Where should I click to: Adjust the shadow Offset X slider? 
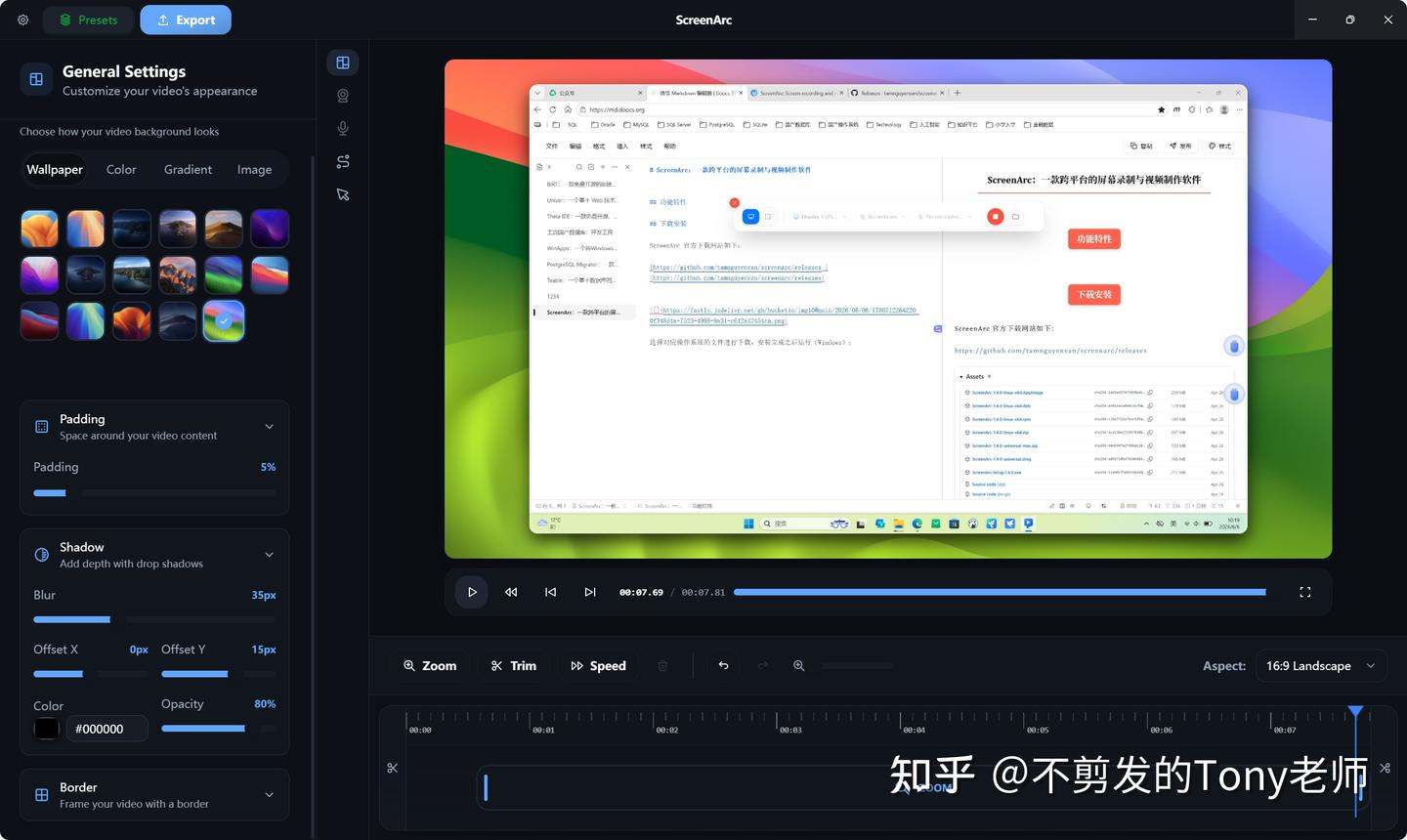click(x=91, y=674)
